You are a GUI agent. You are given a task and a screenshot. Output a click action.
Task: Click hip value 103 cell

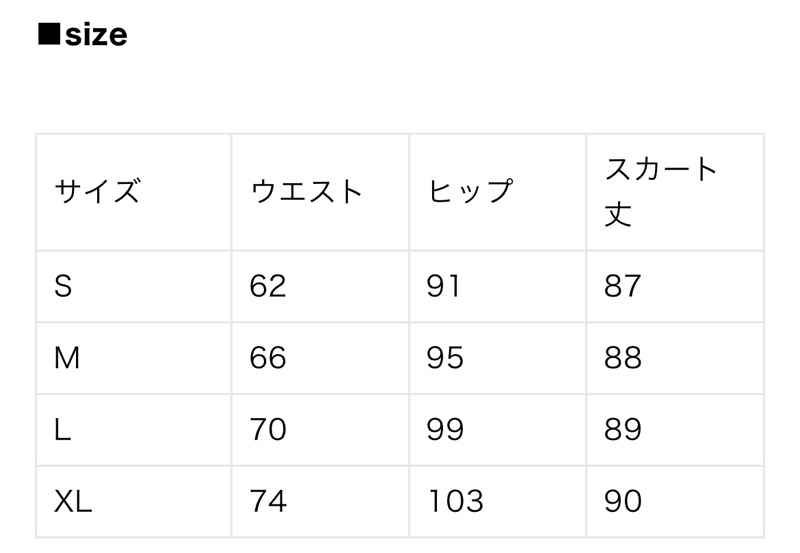click(x=497, y=501)
